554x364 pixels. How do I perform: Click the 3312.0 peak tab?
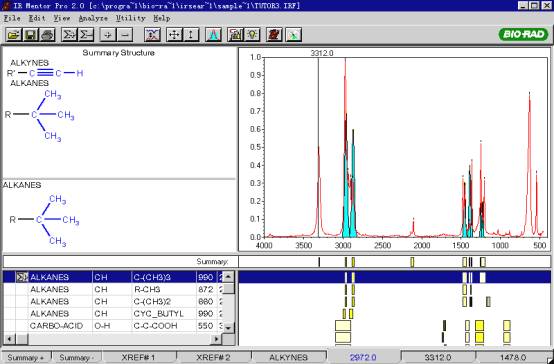438,357
